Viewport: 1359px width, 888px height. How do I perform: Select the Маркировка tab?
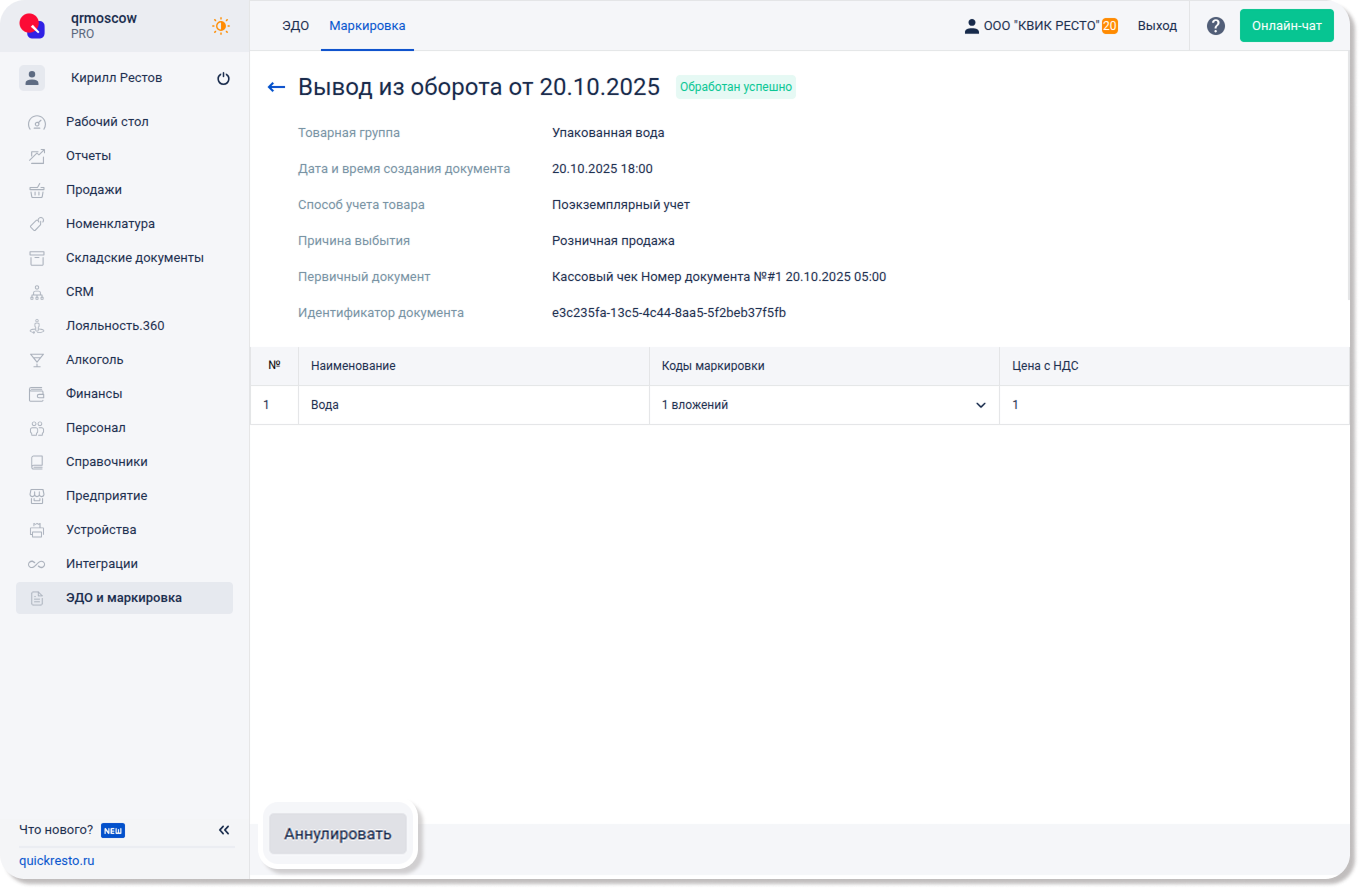(x=367, y=26)
